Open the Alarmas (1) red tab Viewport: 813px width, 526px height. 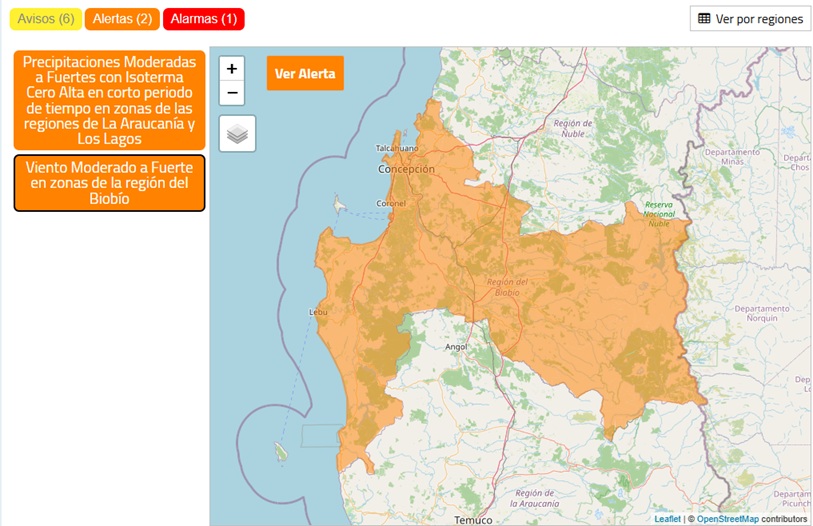(204, 19)
